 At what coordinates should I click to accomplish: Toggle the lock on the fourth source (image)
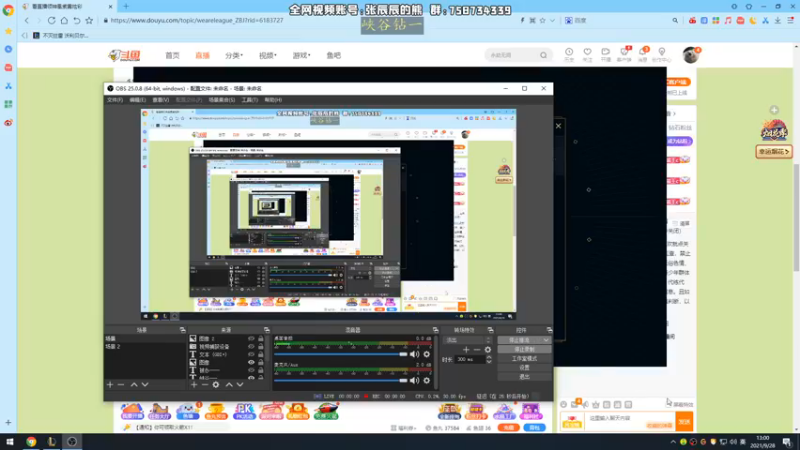point(261,362)
